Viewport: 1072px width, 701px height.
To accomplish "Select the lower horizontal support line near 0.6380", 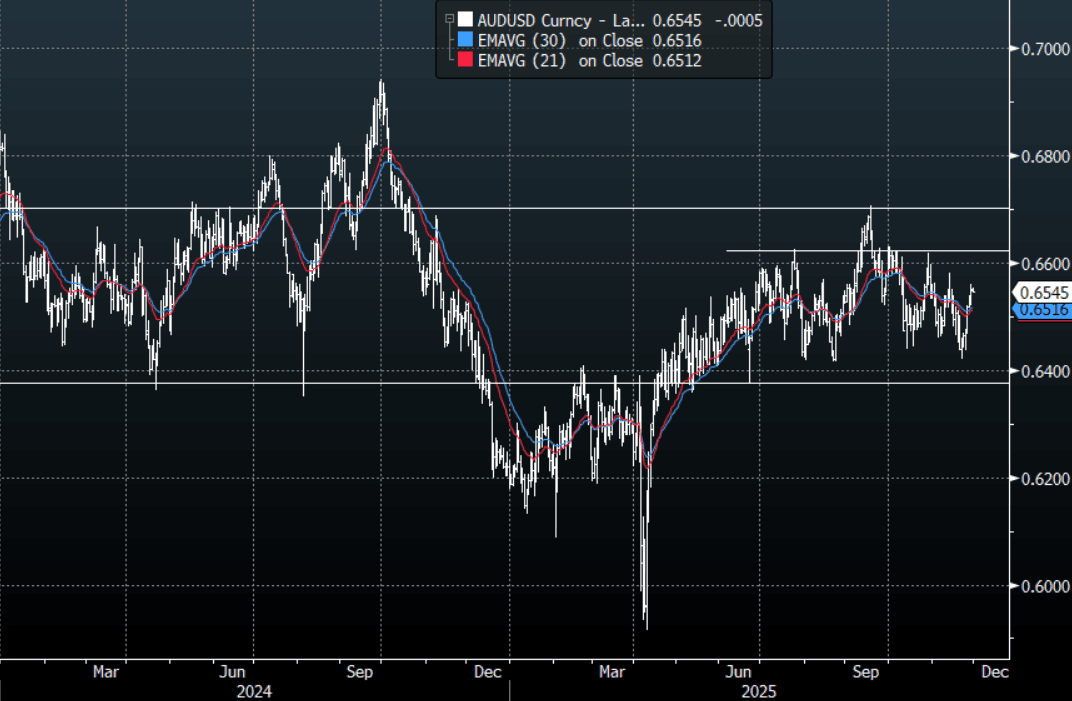I will 500,383.
